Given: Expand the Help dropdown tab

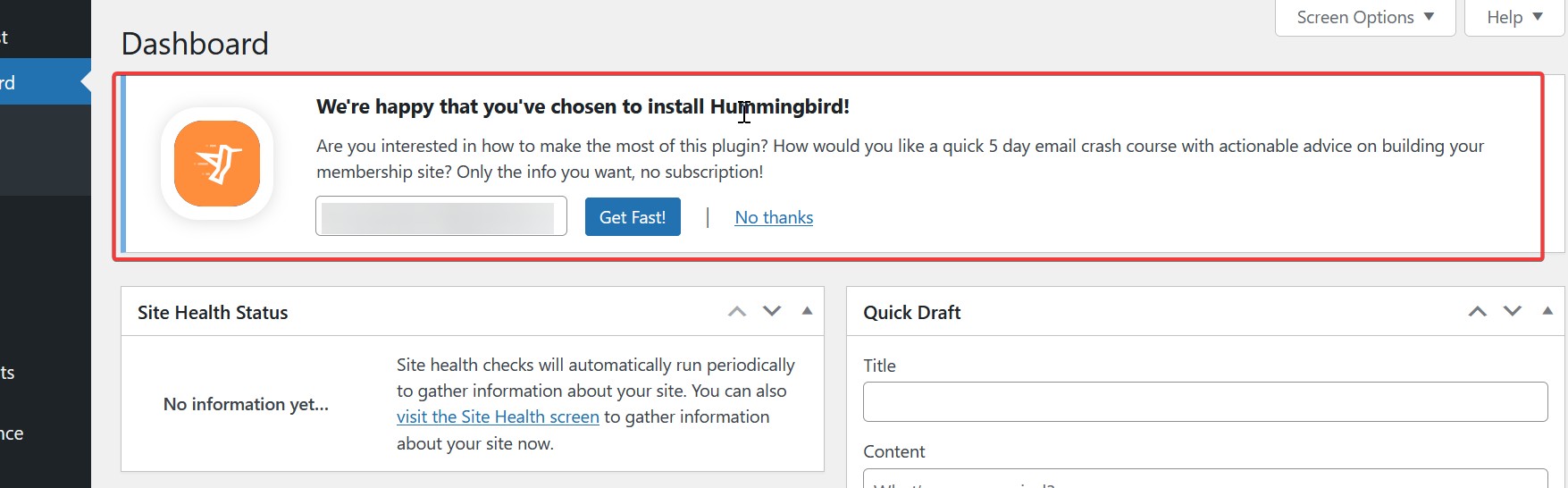Looking at the screenshot, I should tap(1513, 18).
